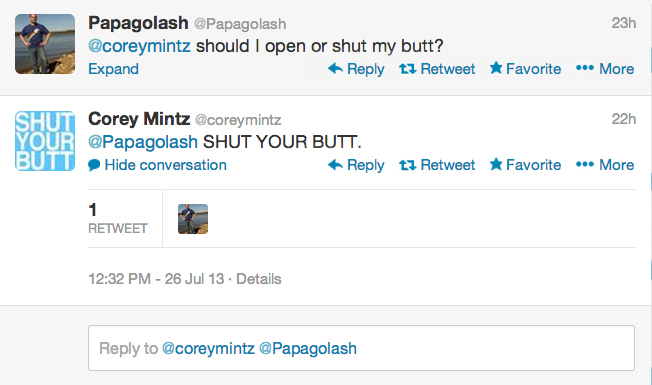652x385 pixels.
Task: Click the Retweet arrows icon on Corey Mintz's tweet
Action: tap(408, 165)
